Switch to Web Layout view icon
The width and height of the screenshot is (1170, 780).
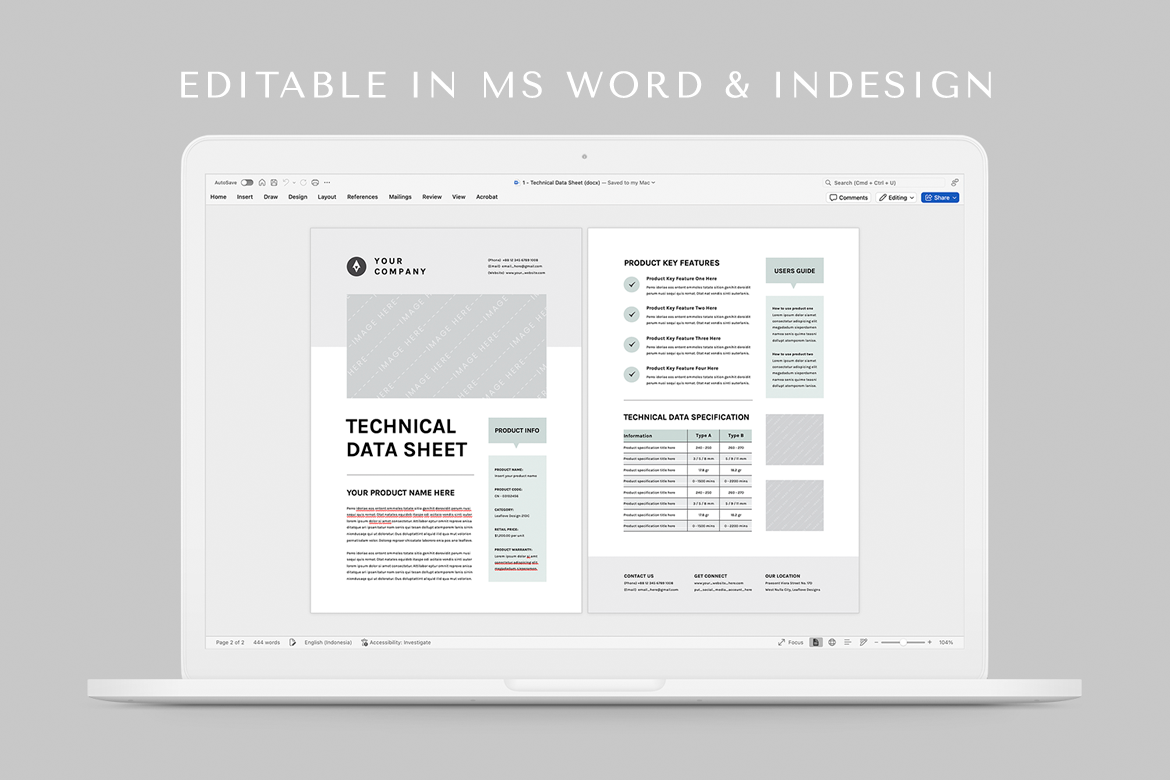coord(832,642)
